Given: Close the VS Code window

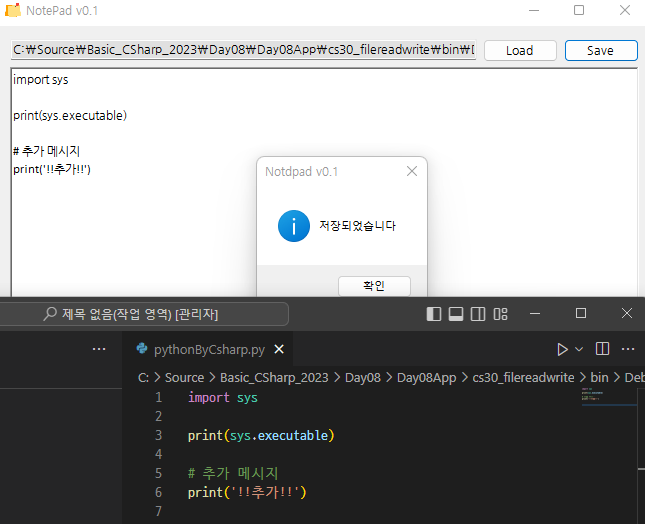Looking at the screenshot, I should pyautogui.click(x=626, y=314).
